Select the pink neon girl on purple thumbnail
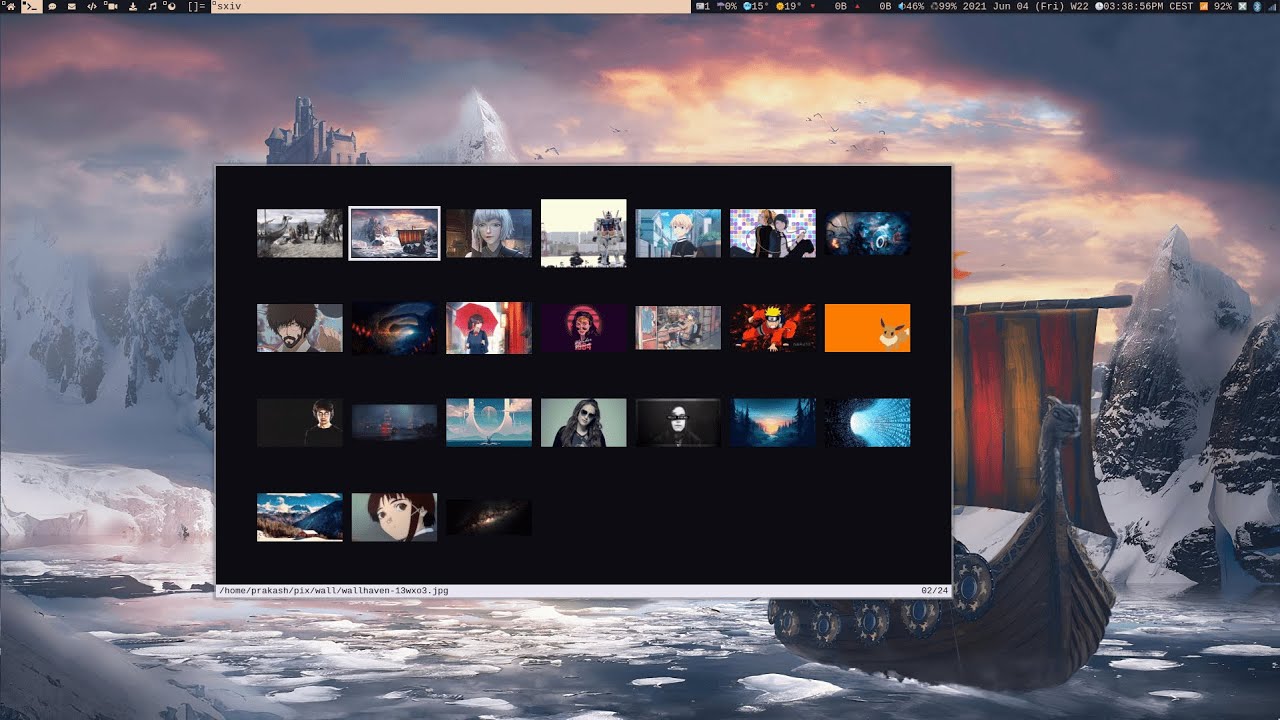Image resolution: width=1280 pixels, height=720 pixels. (x=584, y=328)
